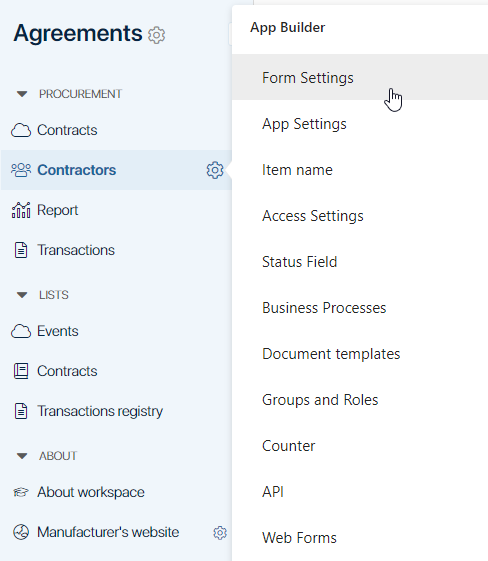488x561 pixels.
Task: Click the gear icon beside Contractors
Action: 215,170
